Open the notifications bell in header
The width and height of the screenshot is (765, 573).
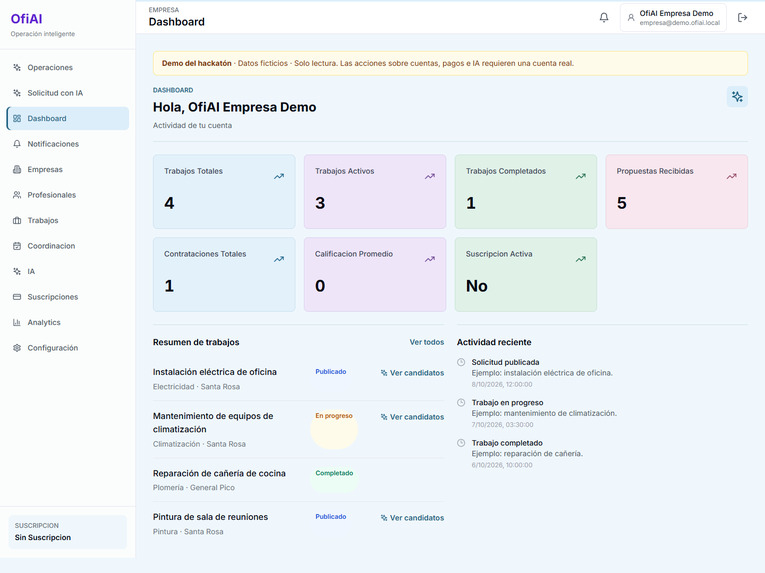pyautogui.click(x=604, y=18)
